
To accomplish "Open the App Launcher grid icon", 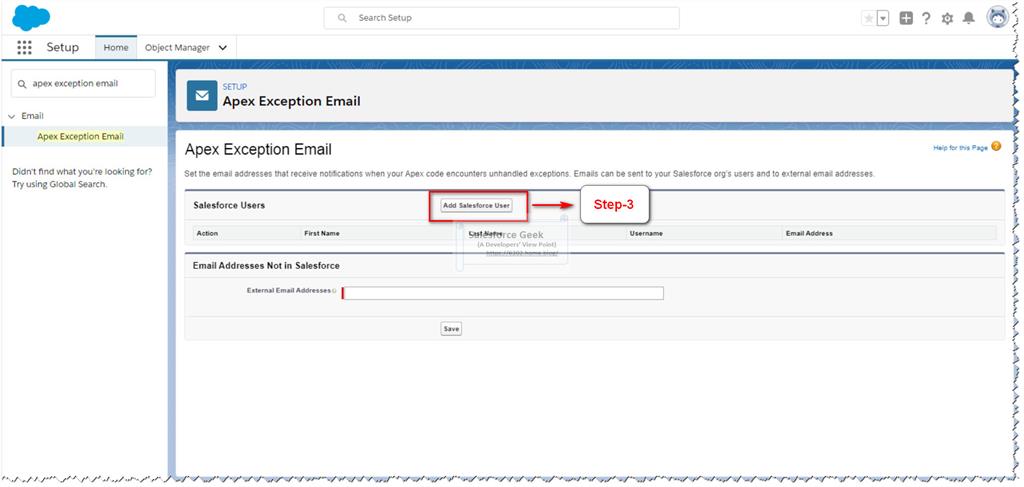I will (24, 47).
